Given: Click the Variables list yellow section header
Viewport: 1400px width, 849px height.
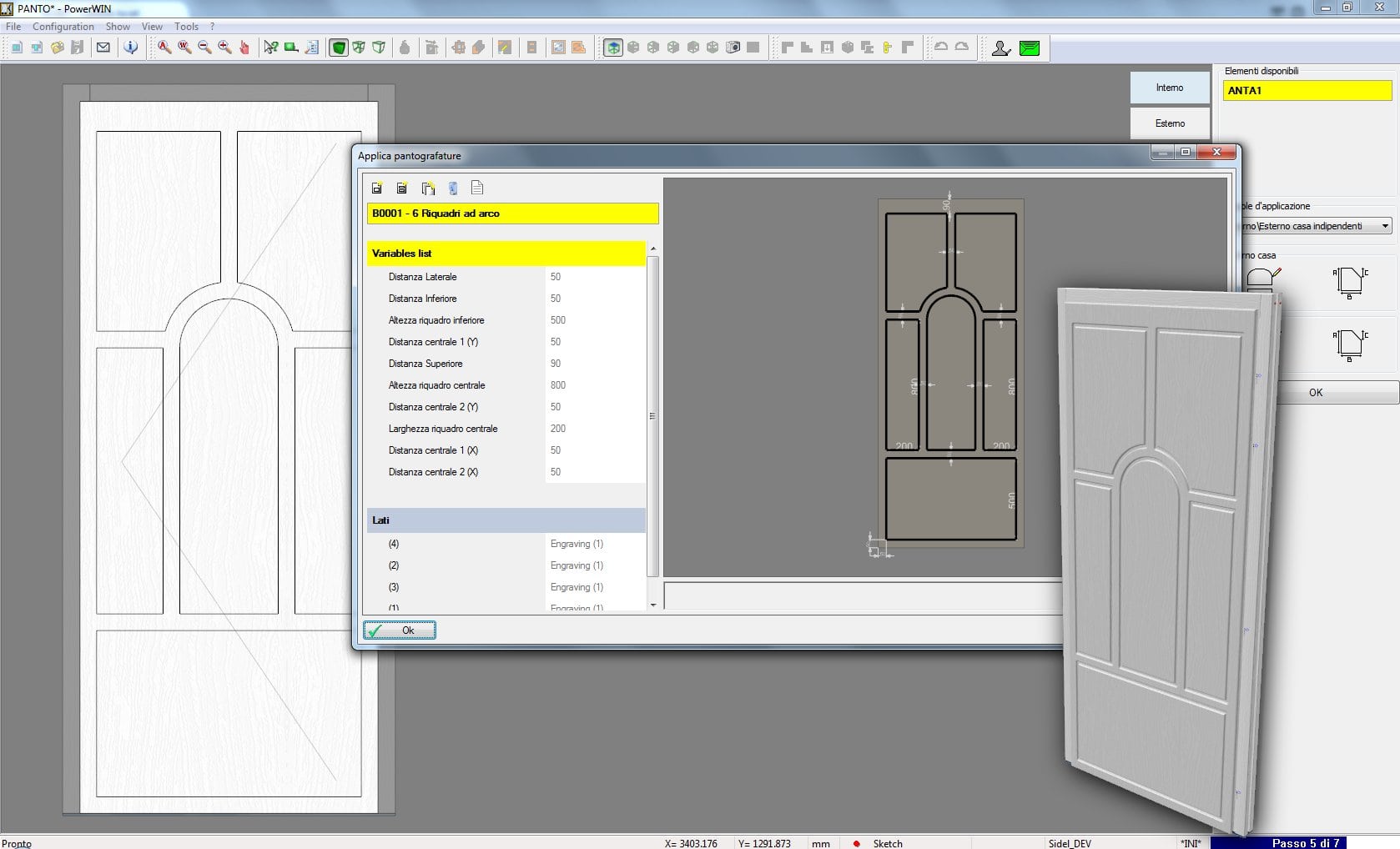Looking at the screenshot, I should [506, 254].
